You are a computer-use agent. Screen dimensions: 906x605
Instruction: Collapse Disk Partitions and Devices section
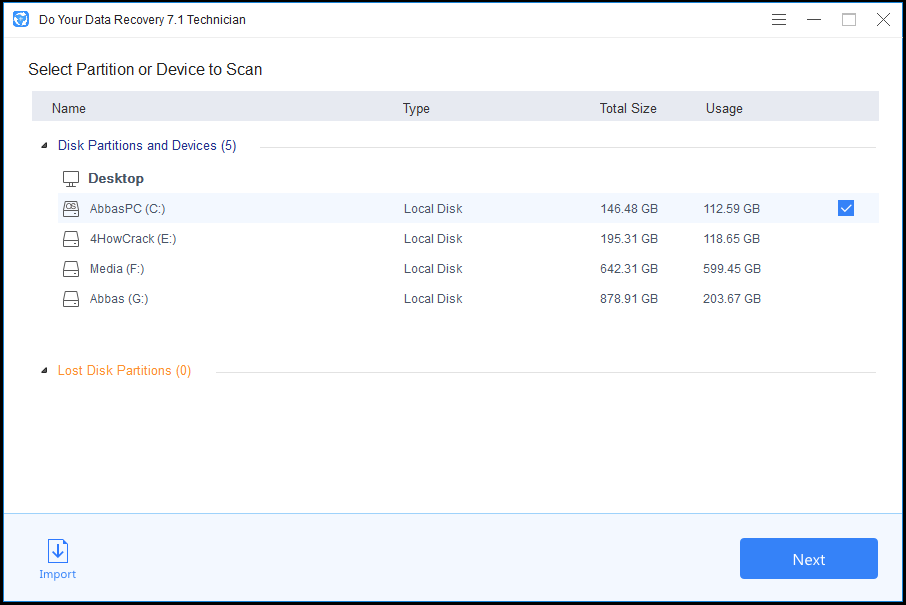coord(44,146)
